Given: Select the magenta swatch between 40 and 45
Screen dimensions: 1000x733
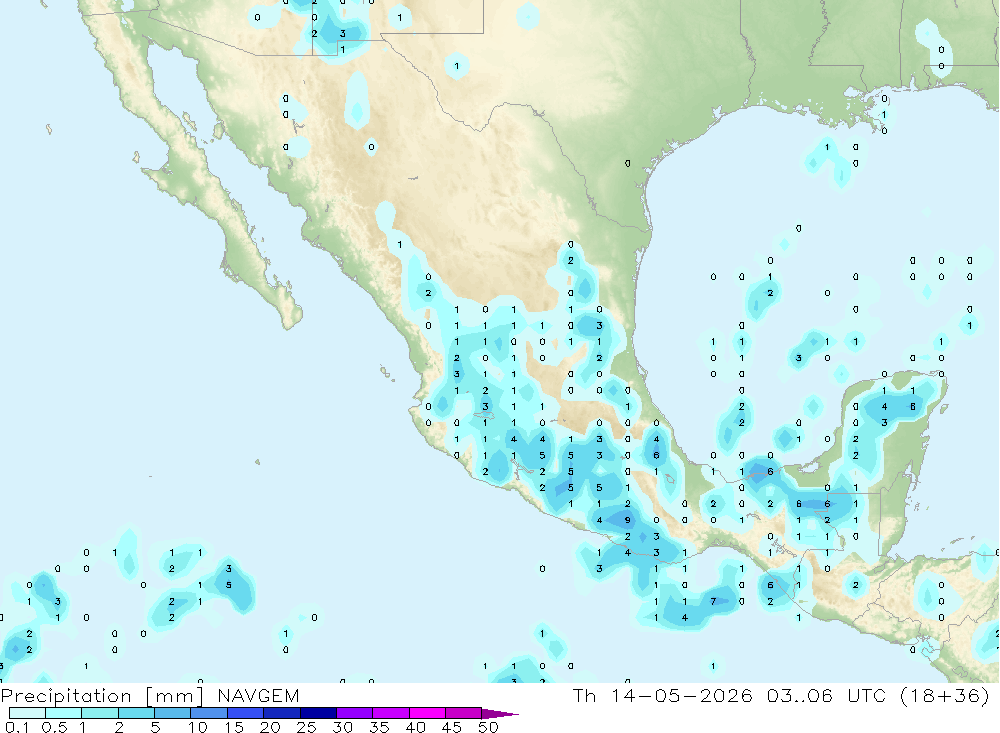Looking at the screenshot, I should click(x=427, y=713).
